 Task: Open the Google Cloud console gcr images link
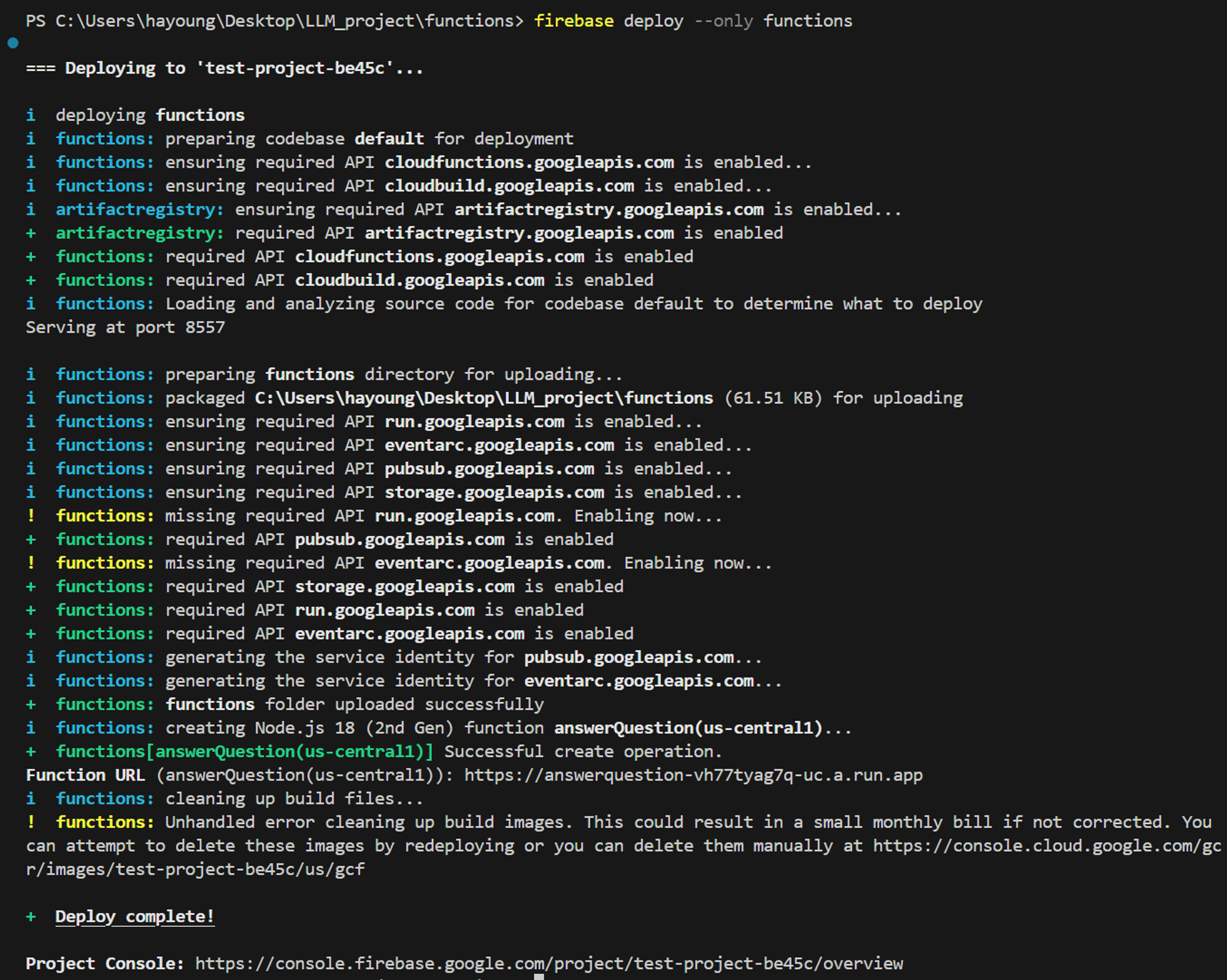pos(1046,846)
